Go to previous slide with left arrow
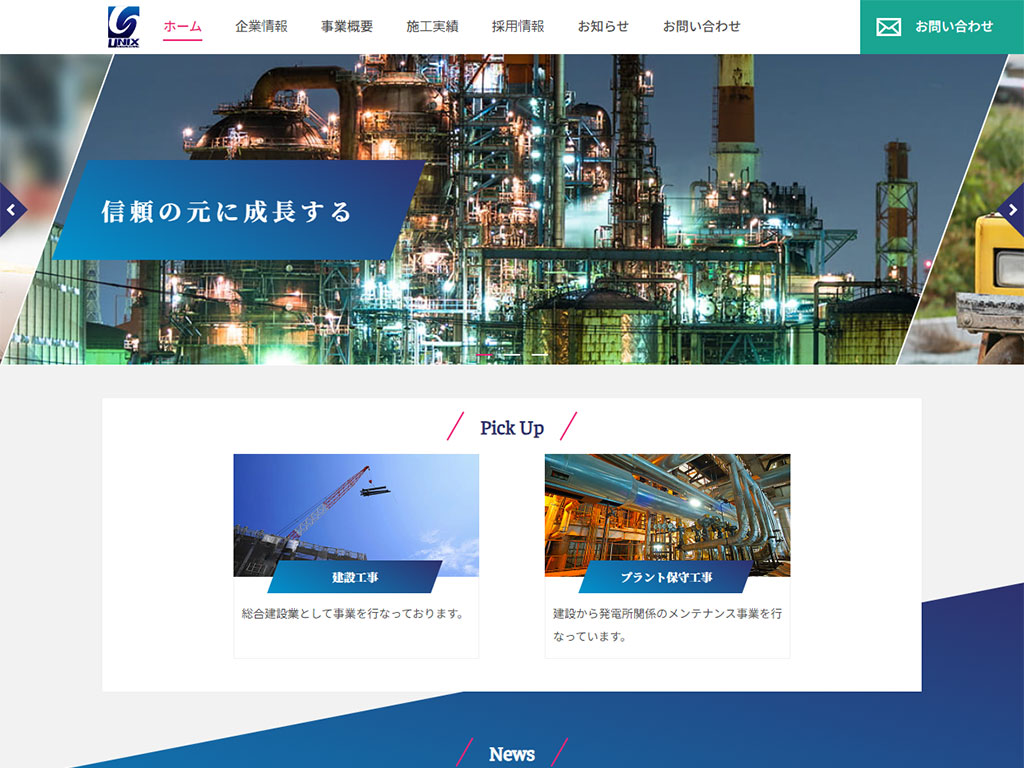The width and height of the screenshot is (1024, 768). click(x=11, y=210)
